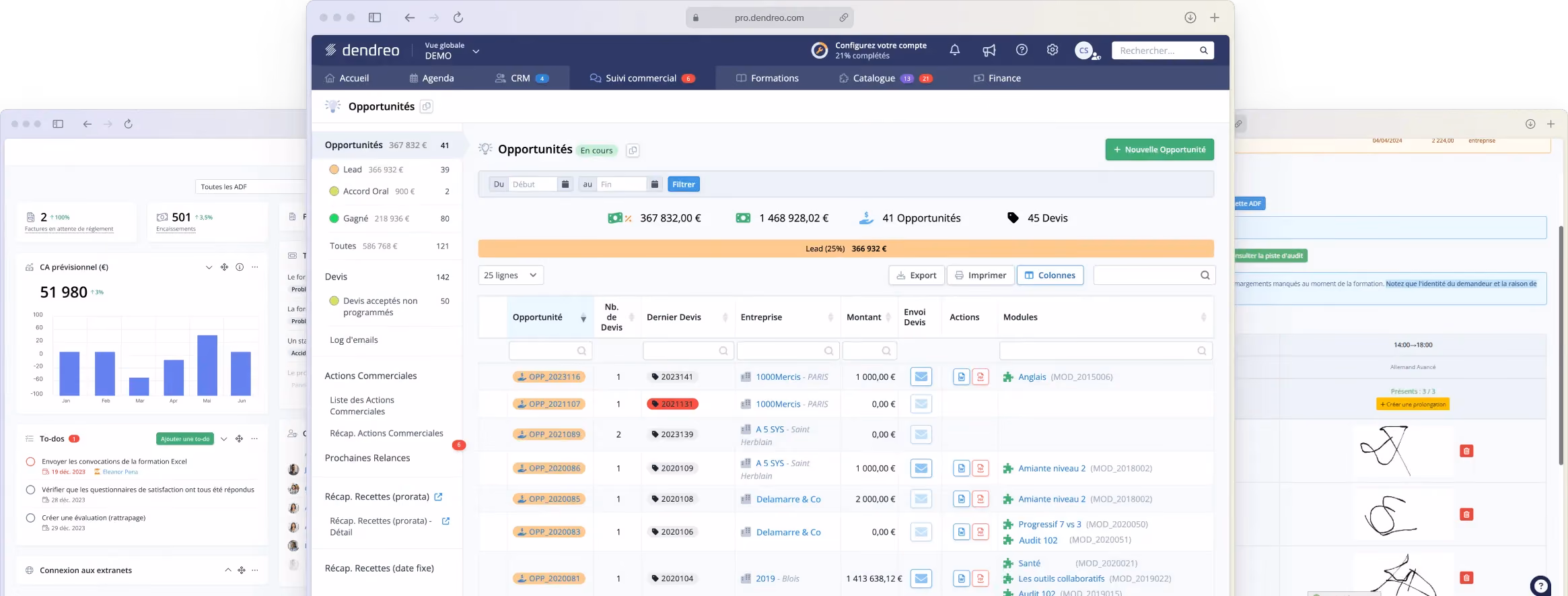This screenshot has height=596, width=1568.
Task: Collapse the CA prévisionnel widget chevron
Action: (209, 267)
